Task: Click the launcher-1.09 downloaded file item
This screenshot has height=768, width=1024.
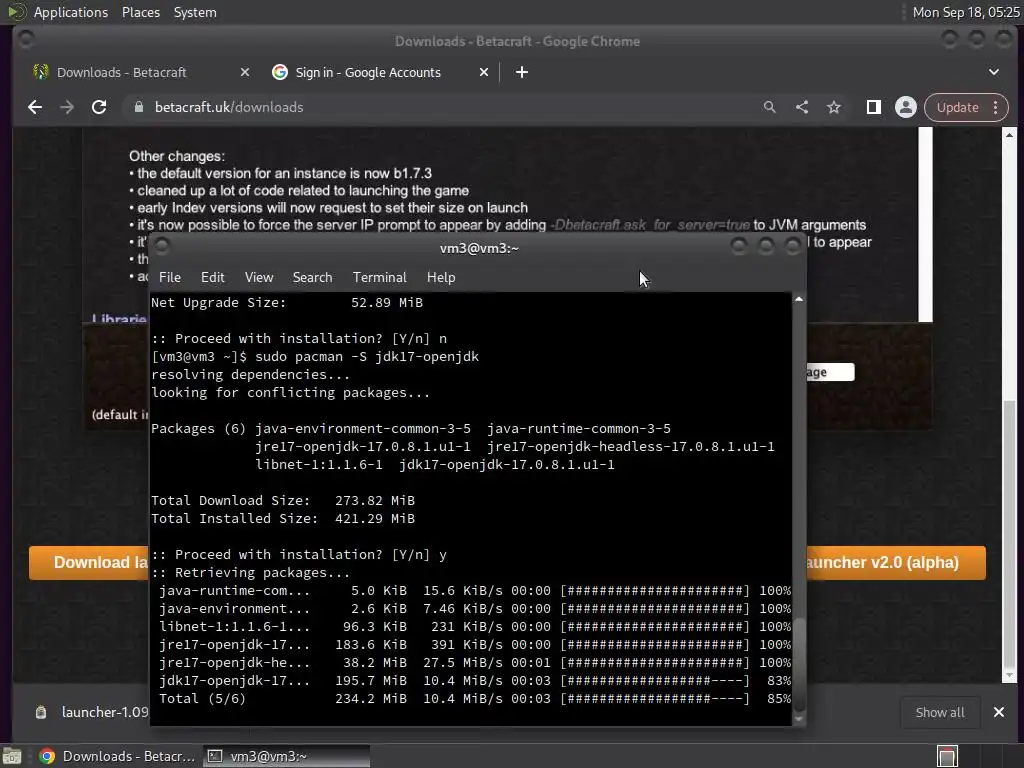Action: [x=91, y=712]
